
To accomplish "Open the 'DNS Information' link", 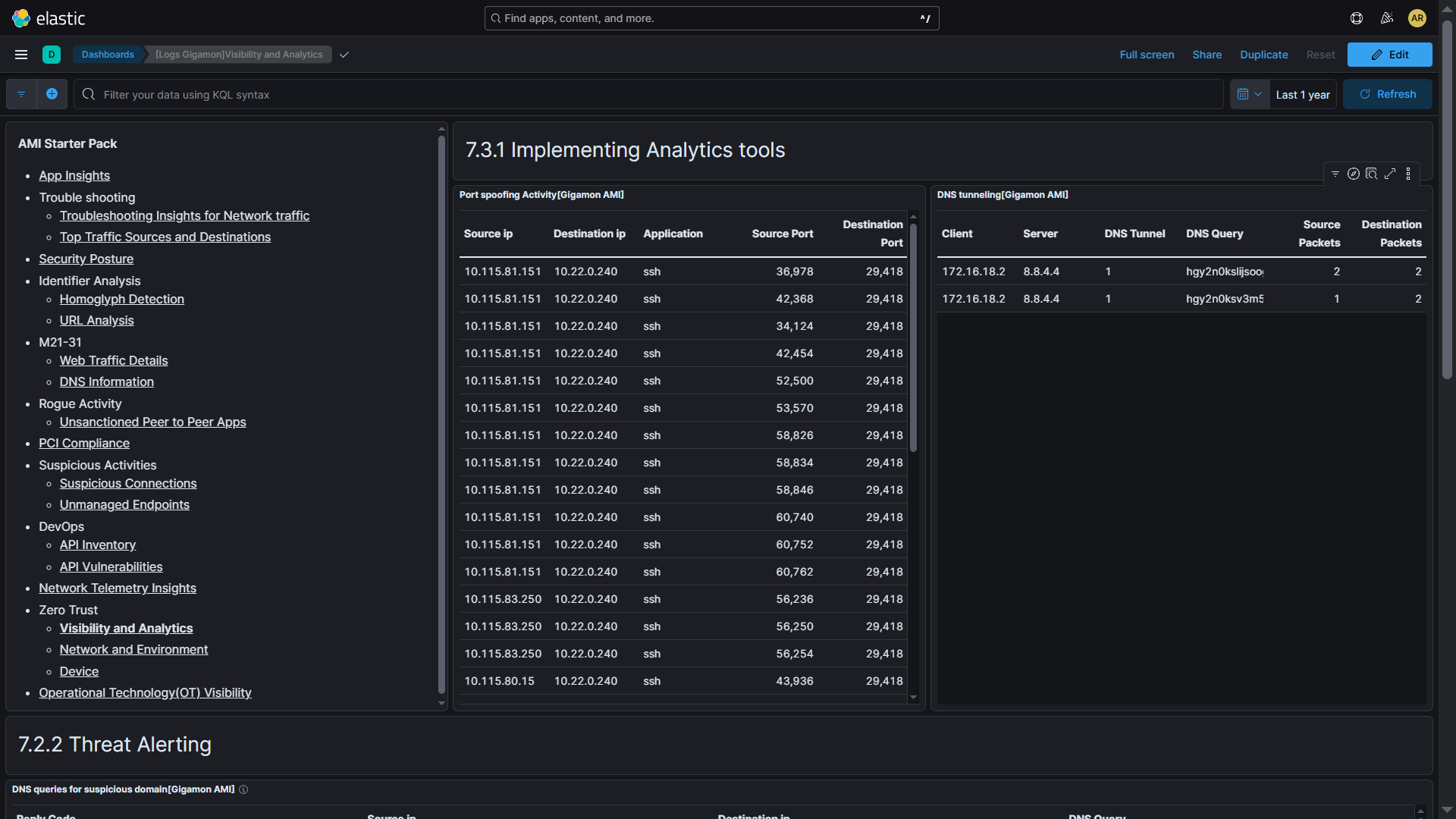I will (x=106, y=381).
